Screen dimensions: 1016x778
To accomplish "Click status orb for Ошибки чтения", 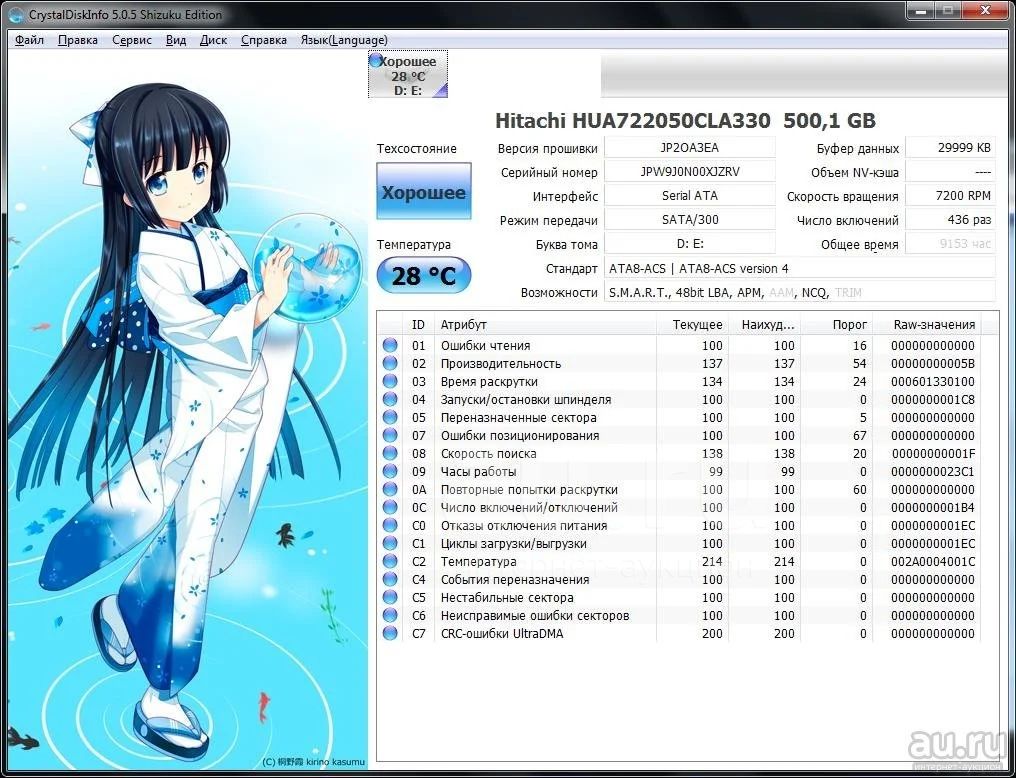I will (390, 345).
